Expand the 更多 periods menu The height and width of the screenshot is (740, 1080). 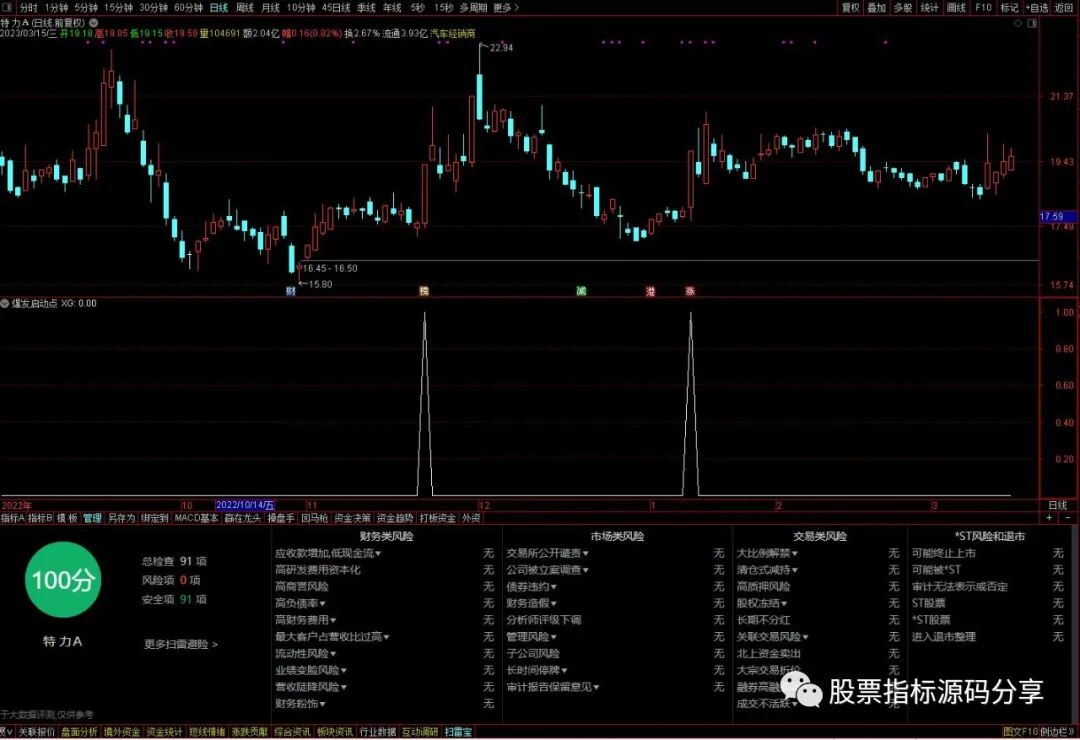click(506, 8)
